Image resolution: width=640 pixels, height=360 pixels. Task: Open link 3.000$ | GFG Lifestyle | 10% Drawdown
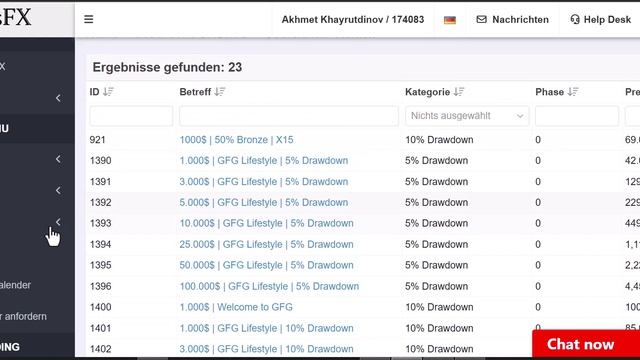pos(267,349)
